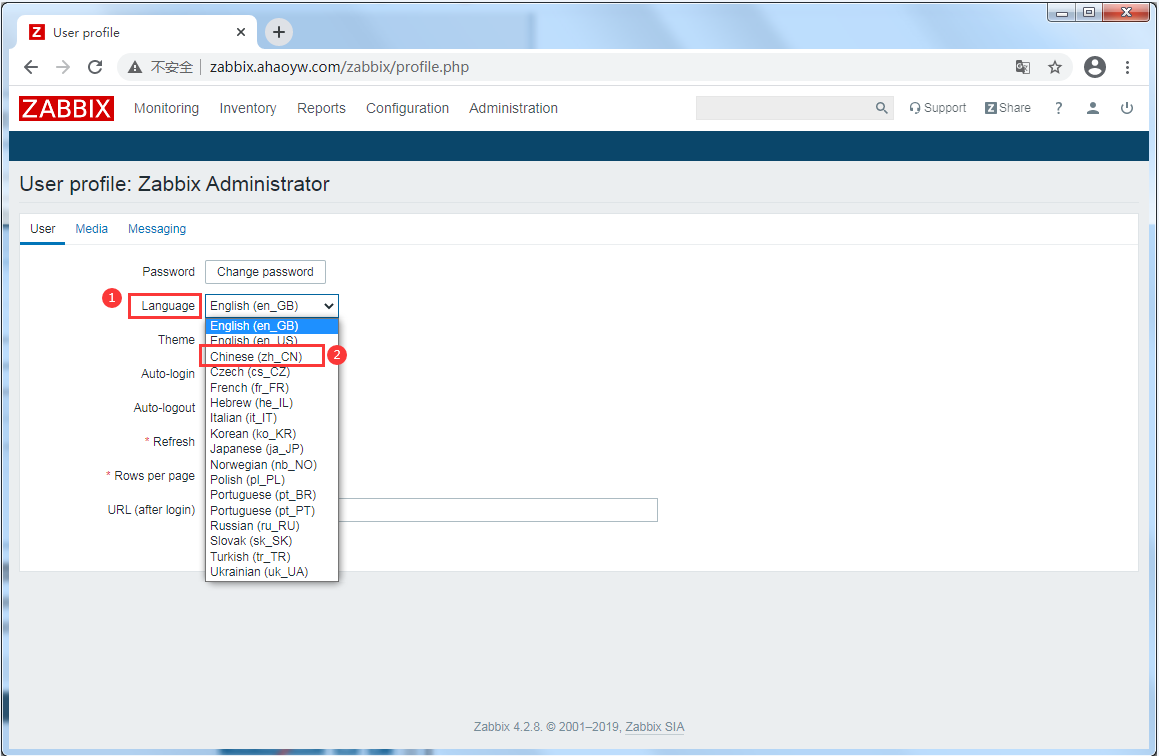1159x756 pixels.
Task: Select Chinese (zh_CN) from language list
Action: (x=256, y=357)
